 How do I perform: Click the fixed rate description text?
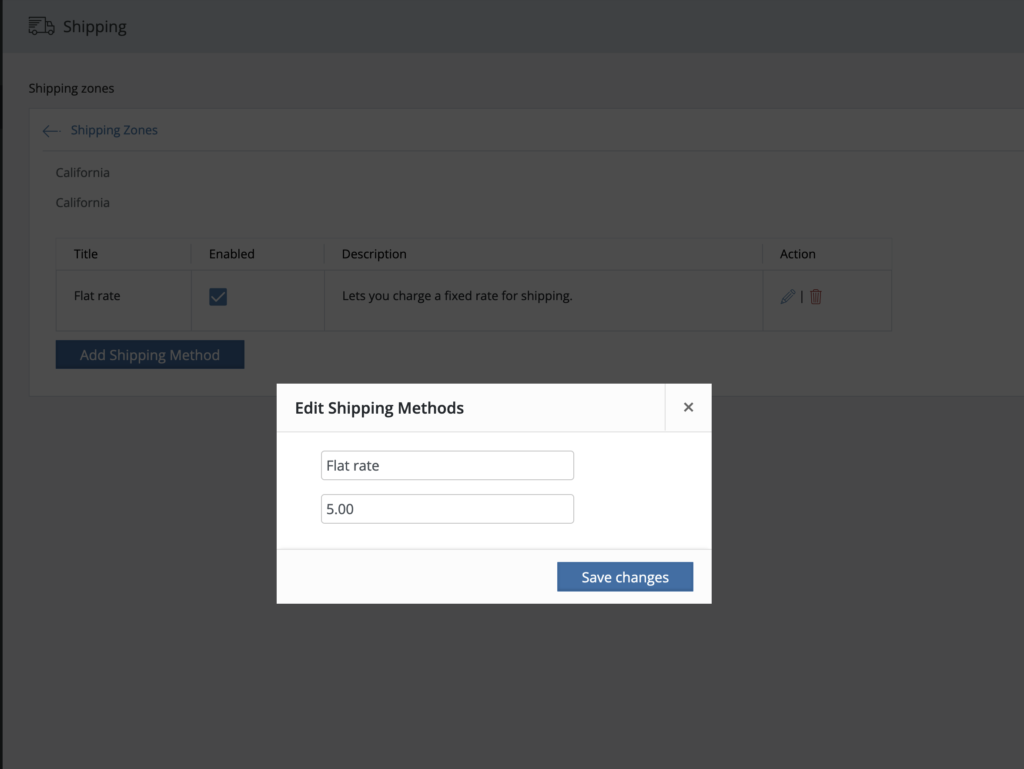[457, 296]
